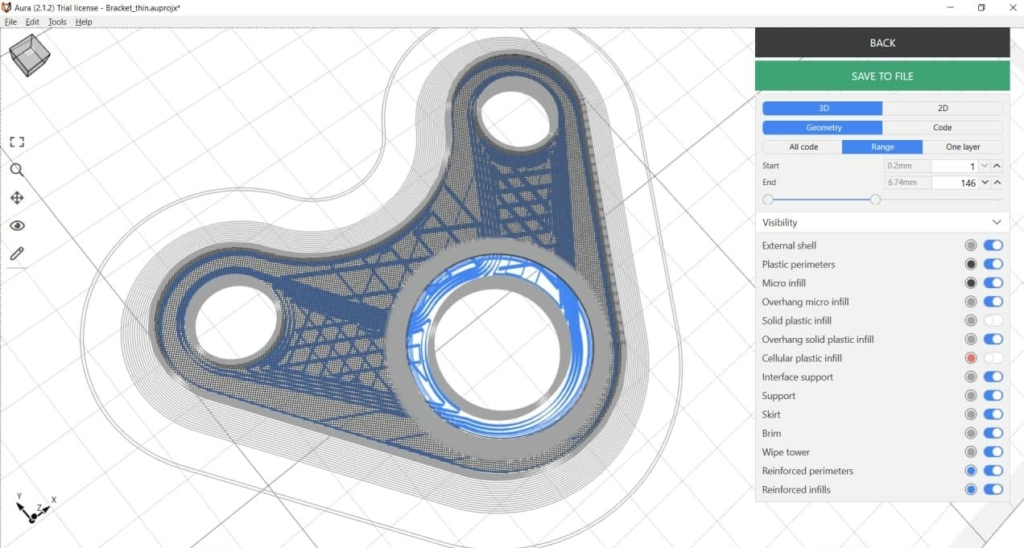The image size is (1024, 548).
Task: Switch to the 3D view tab
Action: [822, 108]
